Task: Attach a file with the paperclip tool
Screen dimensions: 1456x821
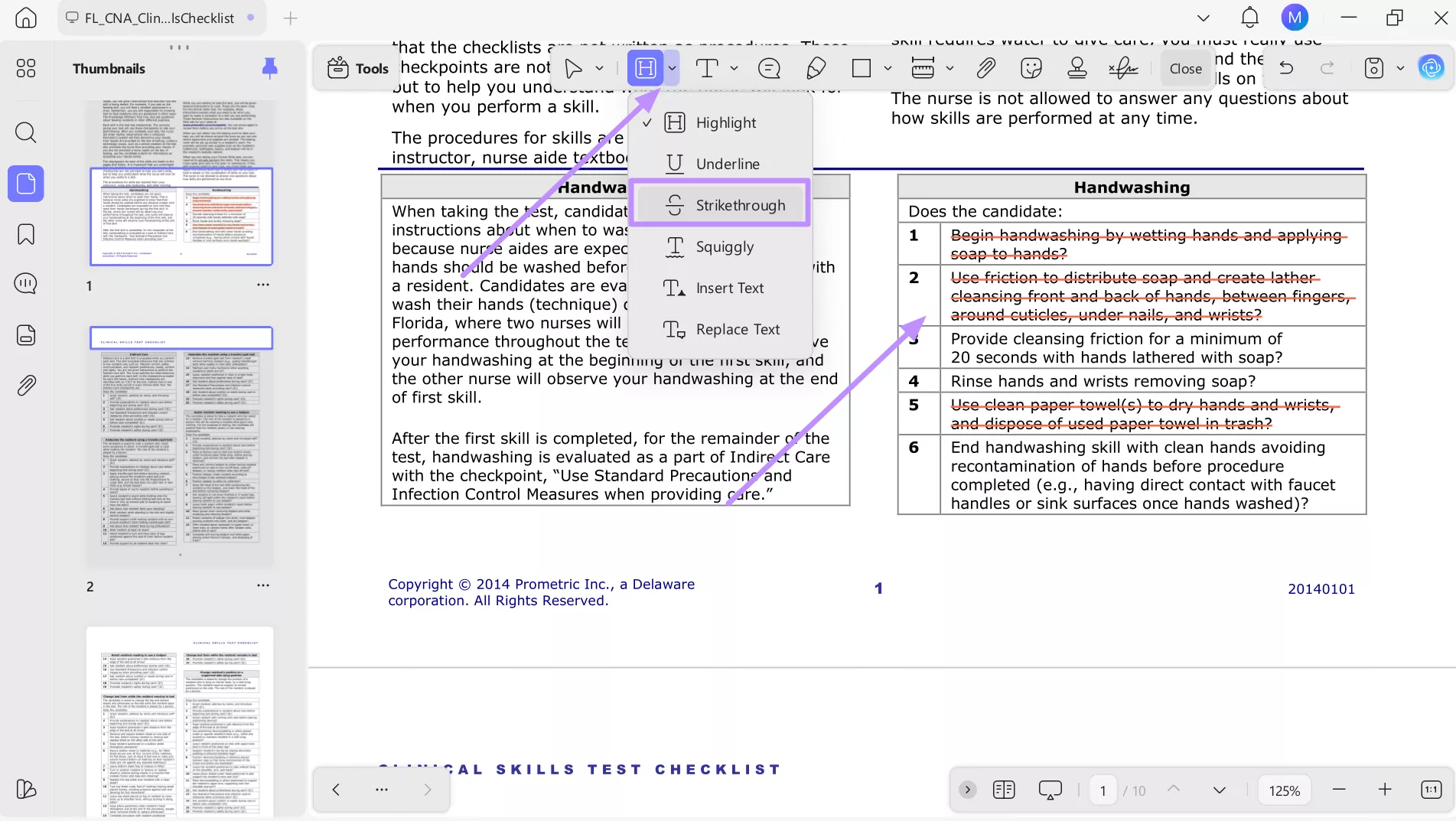Action: [x=985, y=68]
